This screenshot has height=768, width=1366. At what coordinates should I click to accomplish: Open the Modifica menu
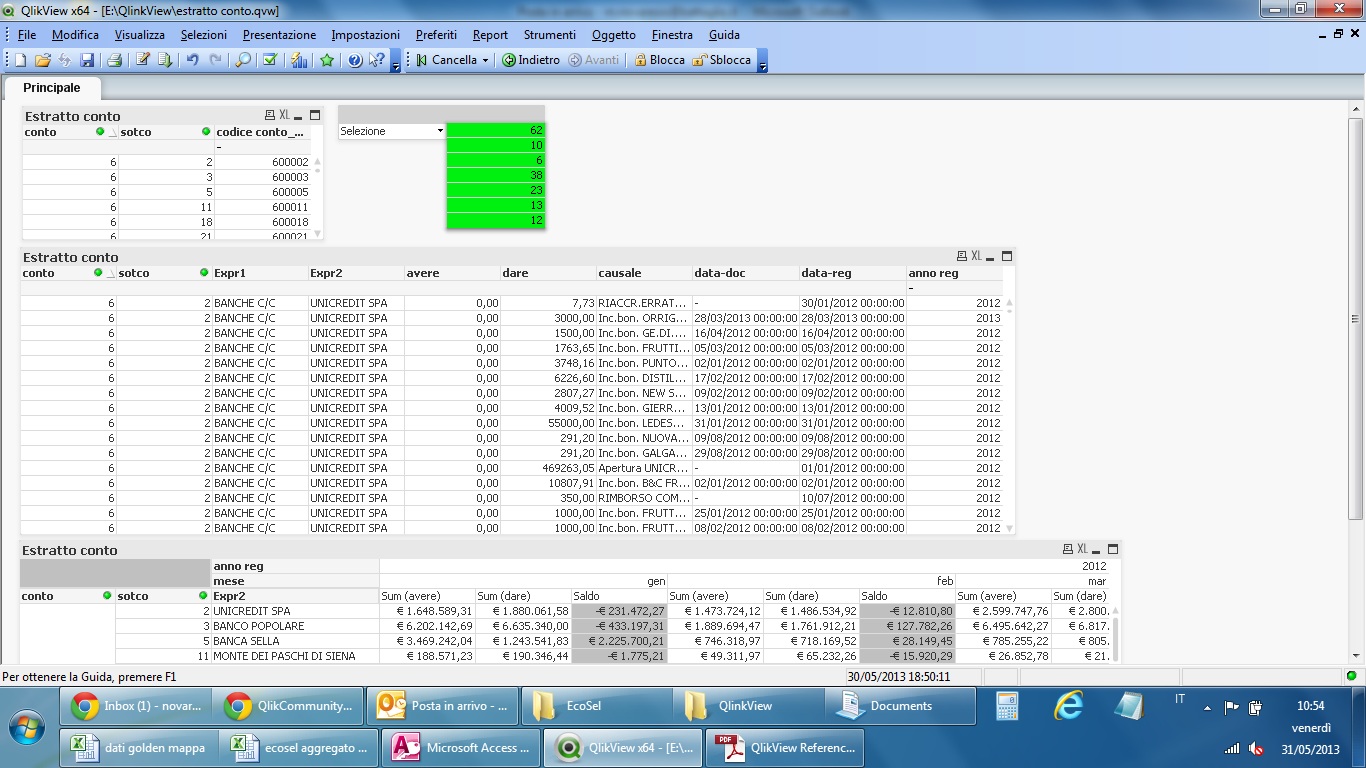click(75, 34)
